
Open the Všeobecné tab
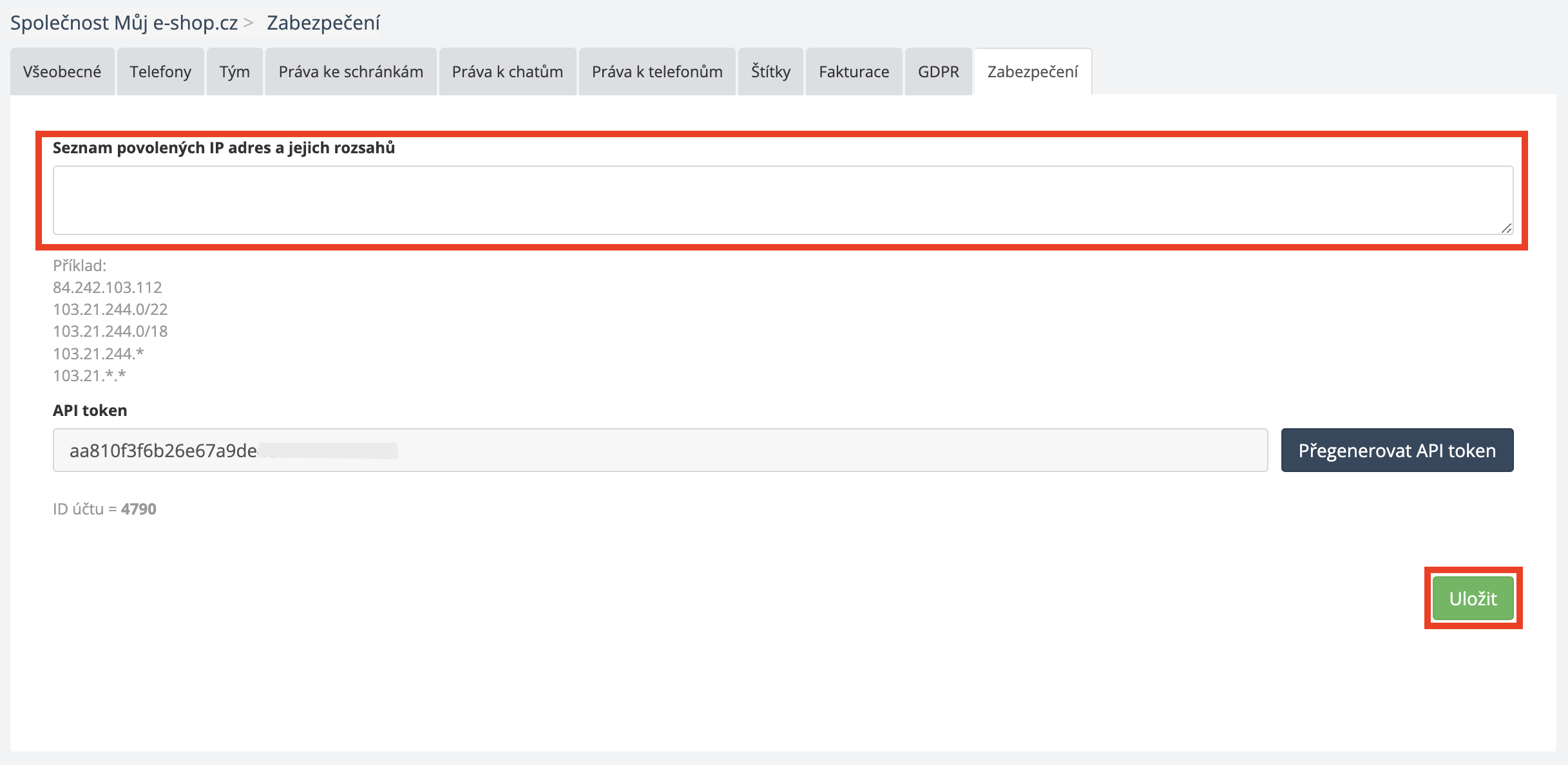tap(62, 71)
